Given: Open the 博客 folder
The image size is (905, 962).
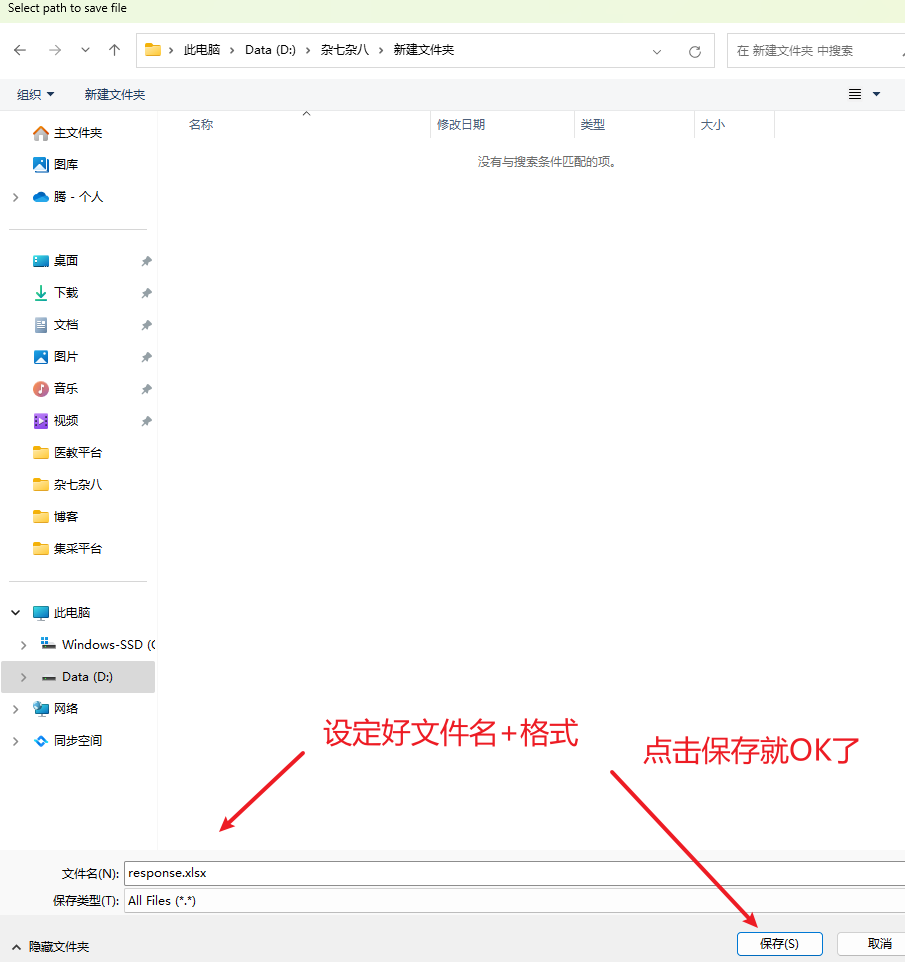Looking at the screenshot, I should point(66,517).
